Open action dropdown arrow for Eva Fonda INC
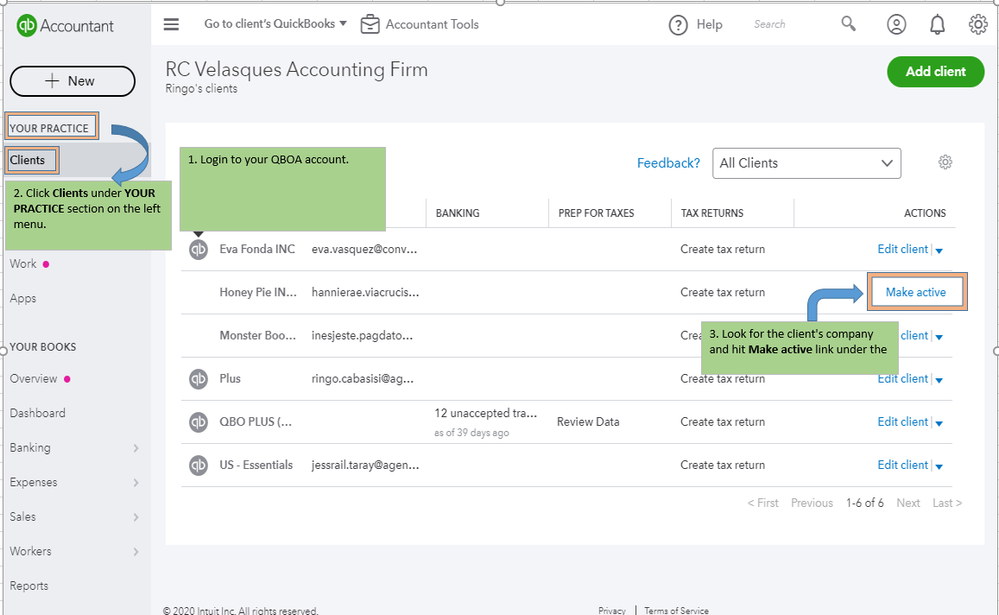The width and height of the screenshot is (999, 615). coord(939,250)
